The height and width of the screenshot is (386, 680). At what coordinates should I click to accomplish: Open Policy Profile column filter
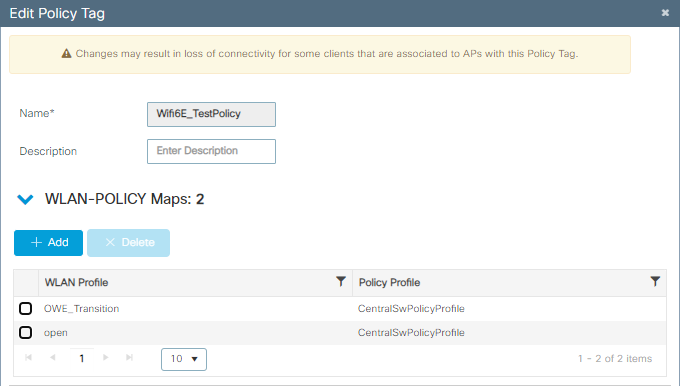(655, 282)
